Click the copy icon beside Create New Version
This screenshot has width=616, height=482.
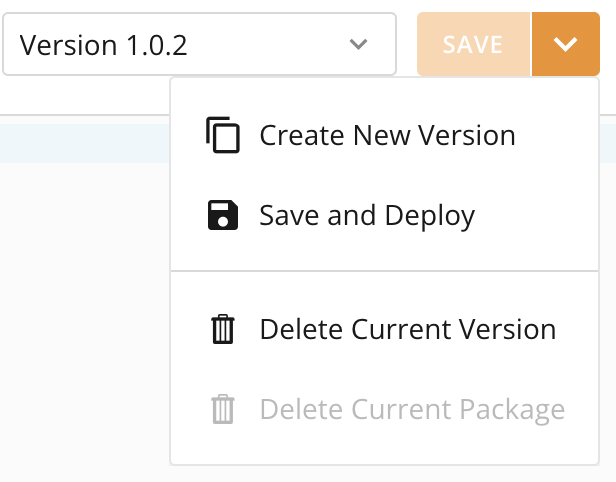(x=223, y=135)
